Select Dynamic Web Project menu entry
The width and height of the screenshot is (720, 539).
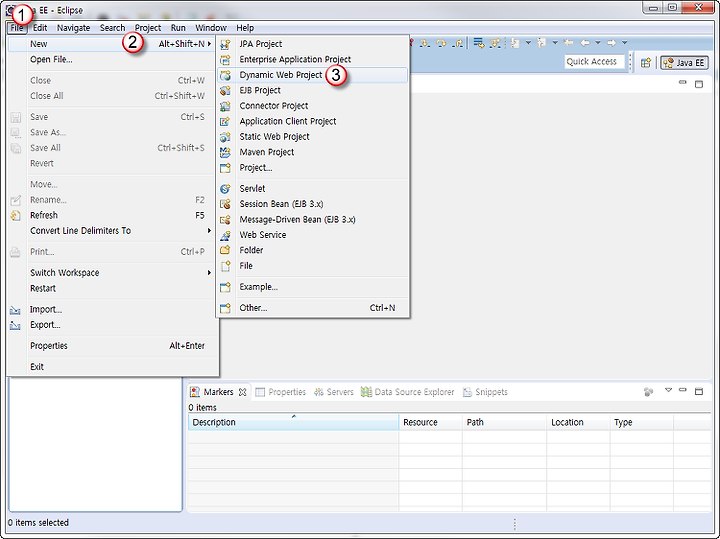click(312, 75)
